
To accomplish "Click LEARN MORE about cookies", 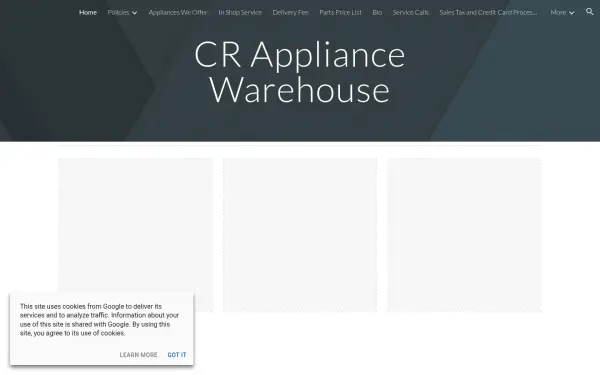I will click(x=138, y=355).
